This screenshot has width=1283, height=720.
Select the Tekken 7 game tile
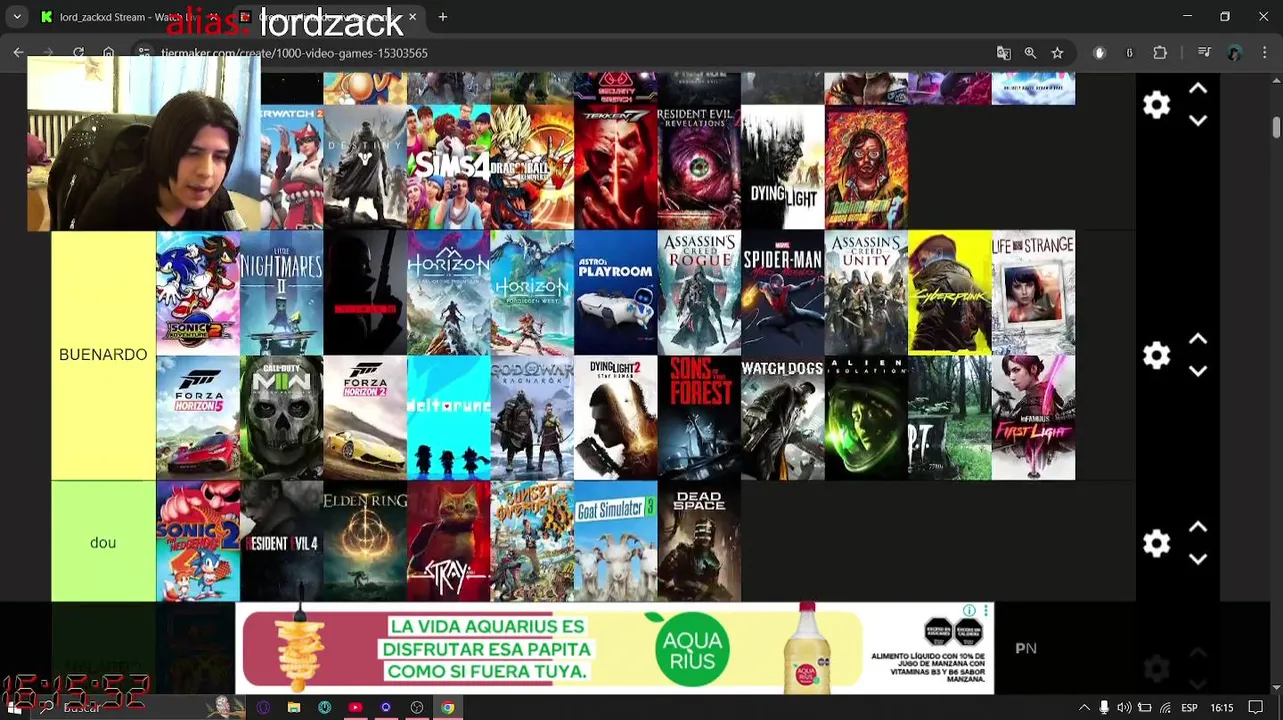point(615,167)
